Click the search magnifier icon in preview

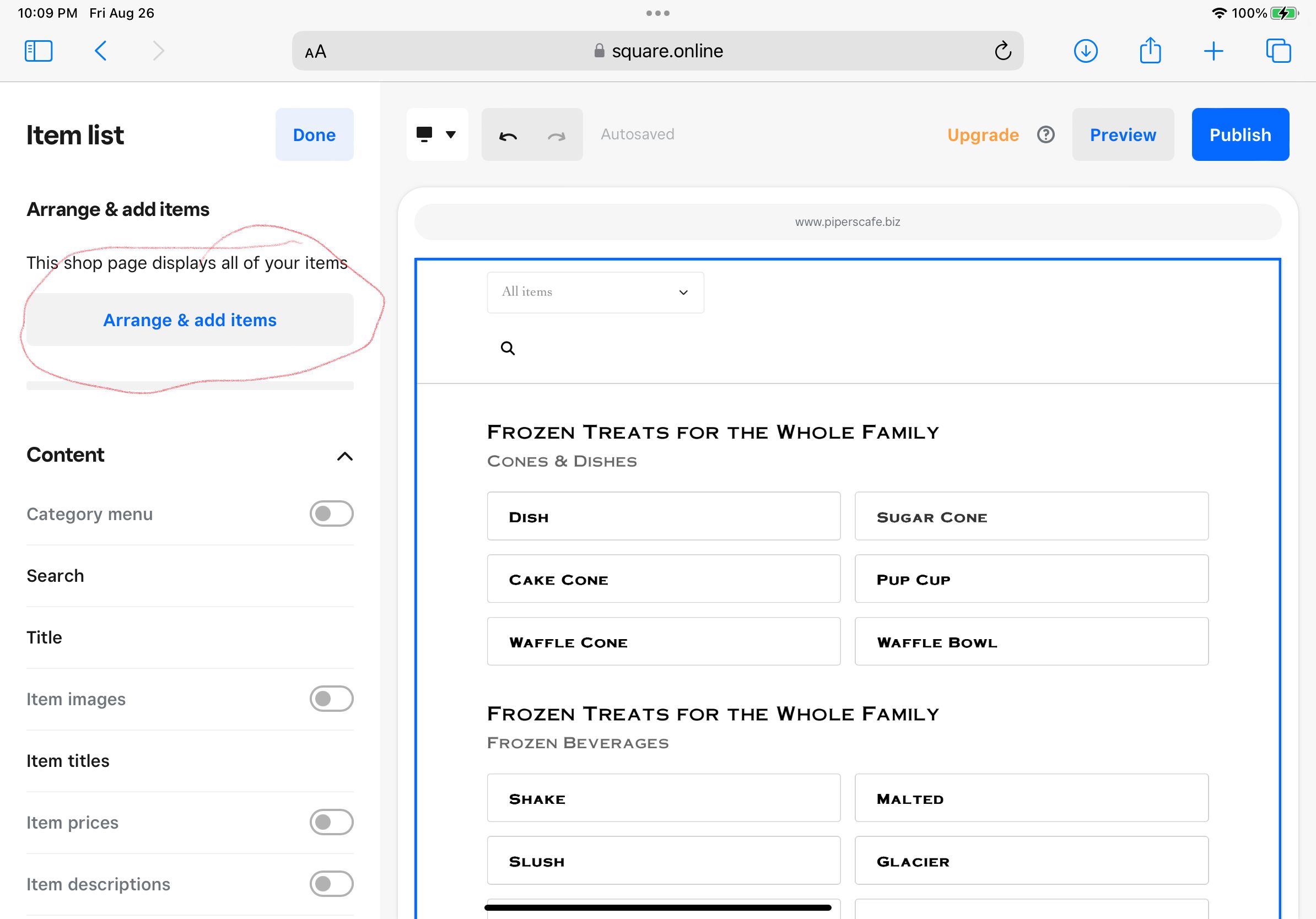(x=507, y=348)
